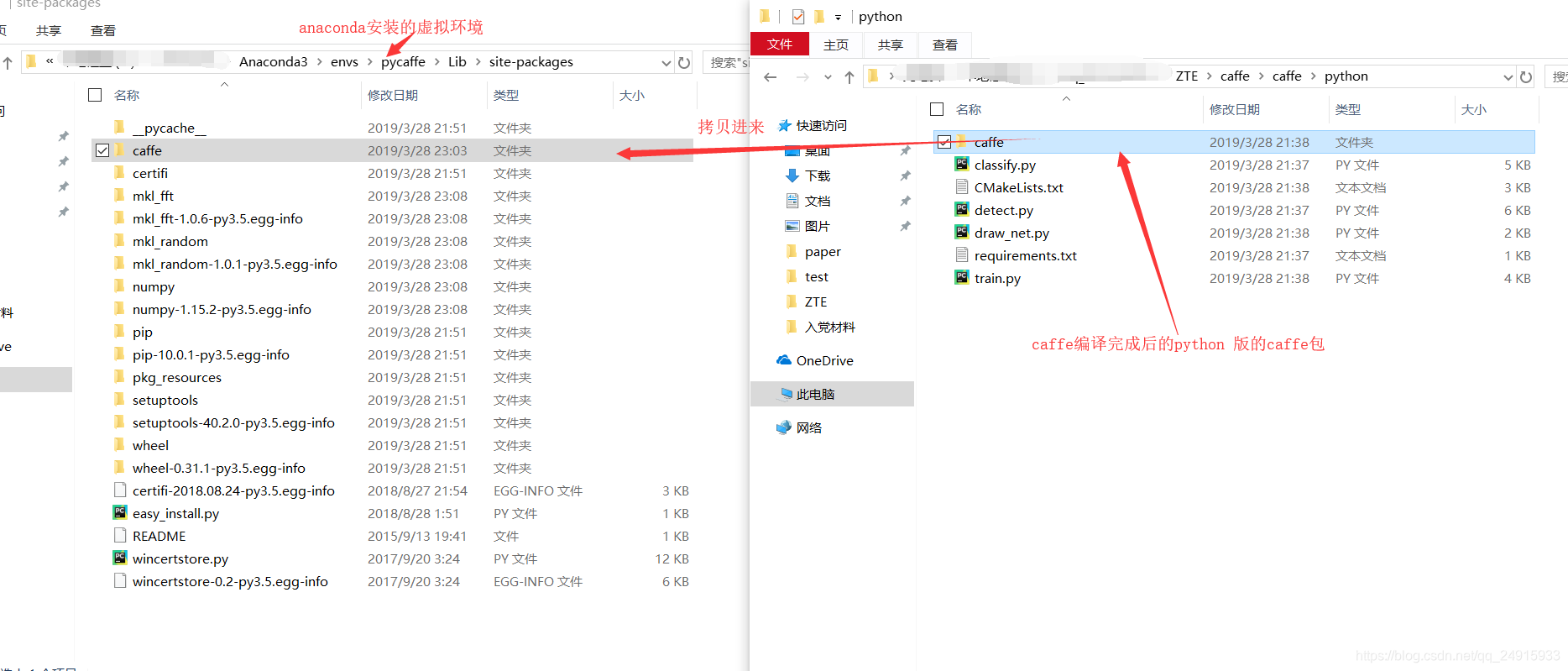Image resolution: width=1568 pixels, height=671 pixels.
Task: Open 主页 tab in python window
Action: pyautogui.click(x=836, y=45)
